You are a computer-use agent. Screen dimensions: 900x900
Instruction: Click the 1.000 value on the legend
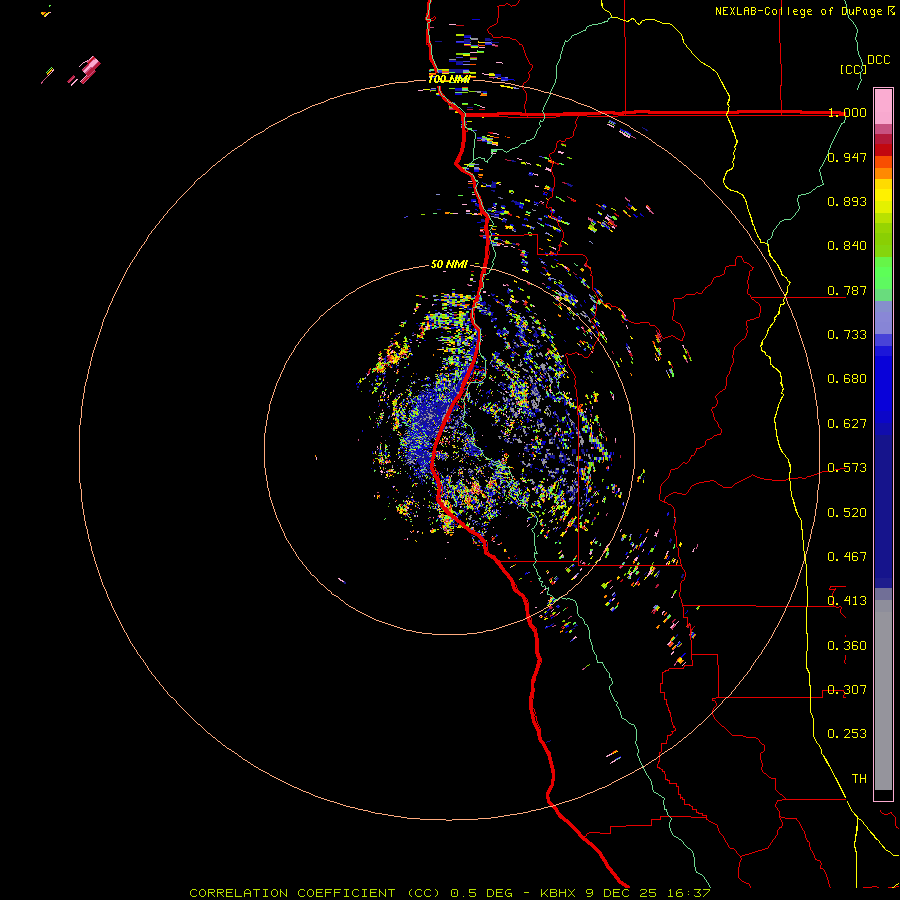pos(847,113)
